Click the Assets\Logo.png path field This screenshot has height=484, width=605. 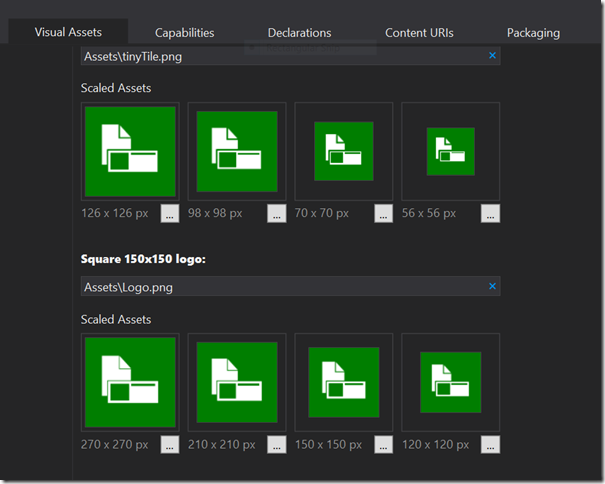tap(291, 286)
